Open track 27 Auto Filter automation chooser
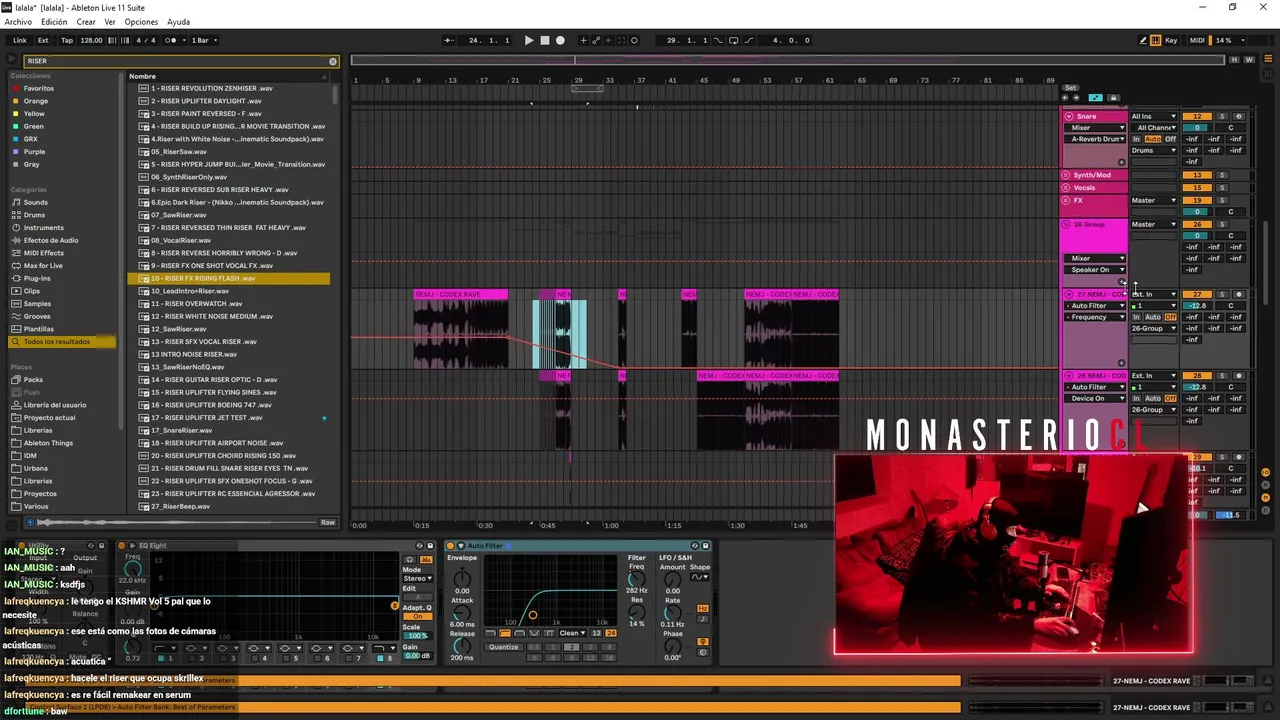Image resolution: width=1280 pixels, height=720 pixels. coord(1096,306)
